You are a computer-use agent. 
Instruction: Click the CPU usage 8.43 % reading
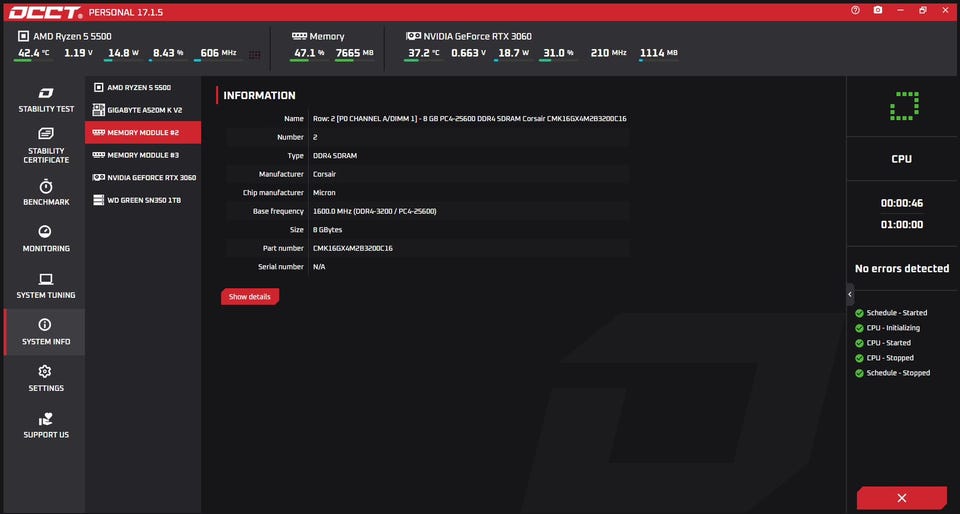(168, 53)
